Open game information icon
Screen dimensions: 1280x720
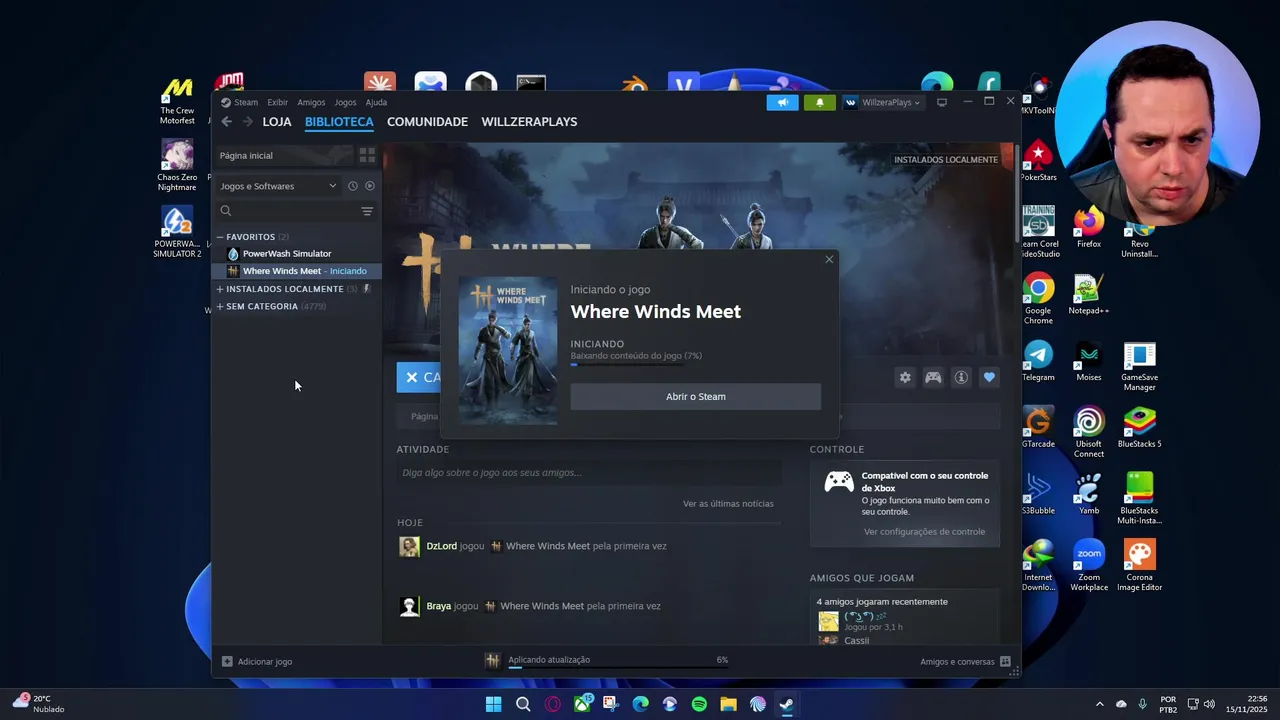coord(961,377)
